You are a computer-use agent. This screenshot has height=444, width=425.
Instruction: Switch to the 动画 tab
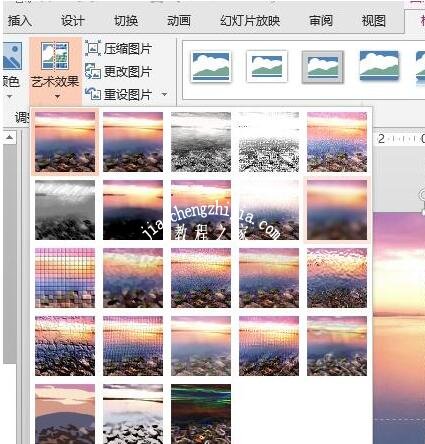[x=179, y=21]
